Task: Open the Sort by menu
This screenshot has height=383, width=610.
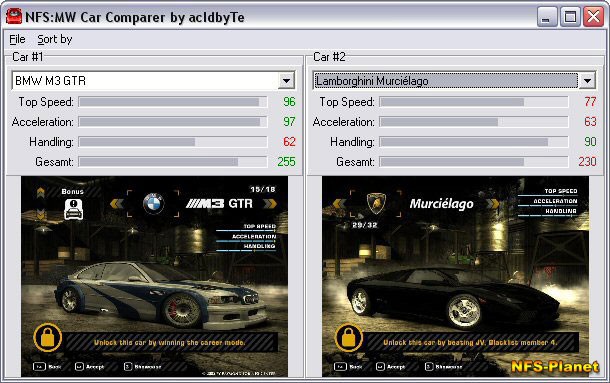Action: click(55, 39)
